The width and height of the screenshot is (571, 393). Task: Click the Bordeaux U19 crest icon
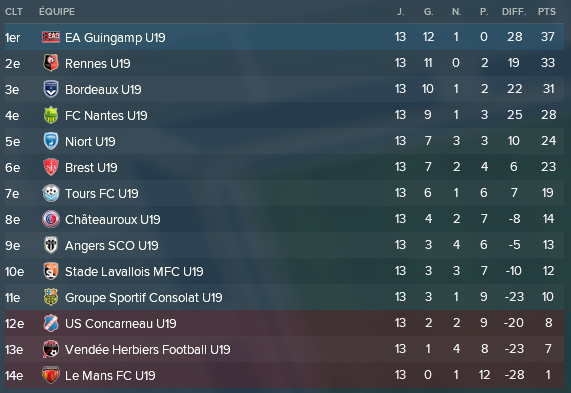(x=51, y=89)
